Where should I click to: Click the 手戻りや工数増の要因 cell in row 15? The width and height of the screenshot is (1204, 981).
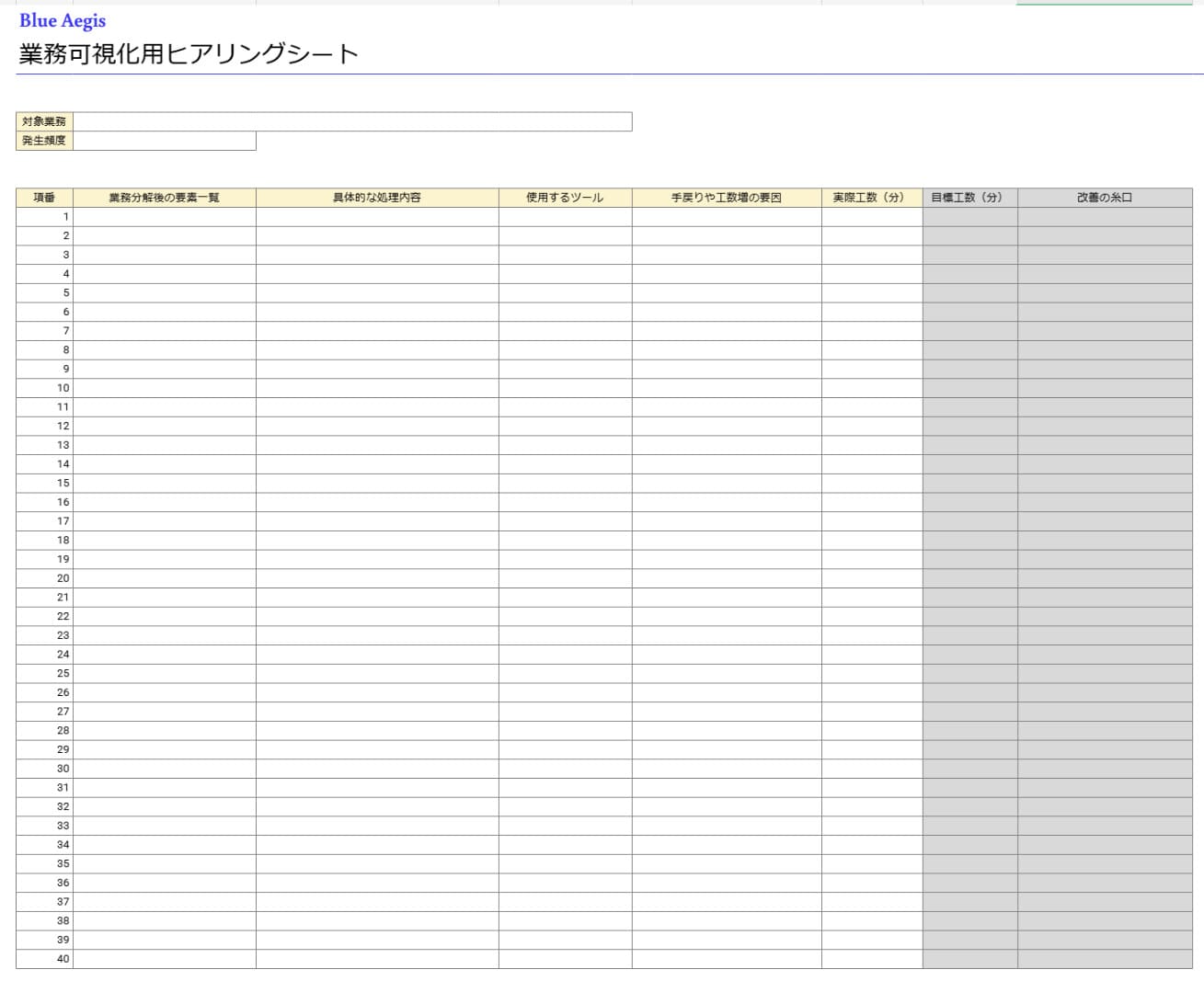tap(727, 483)
